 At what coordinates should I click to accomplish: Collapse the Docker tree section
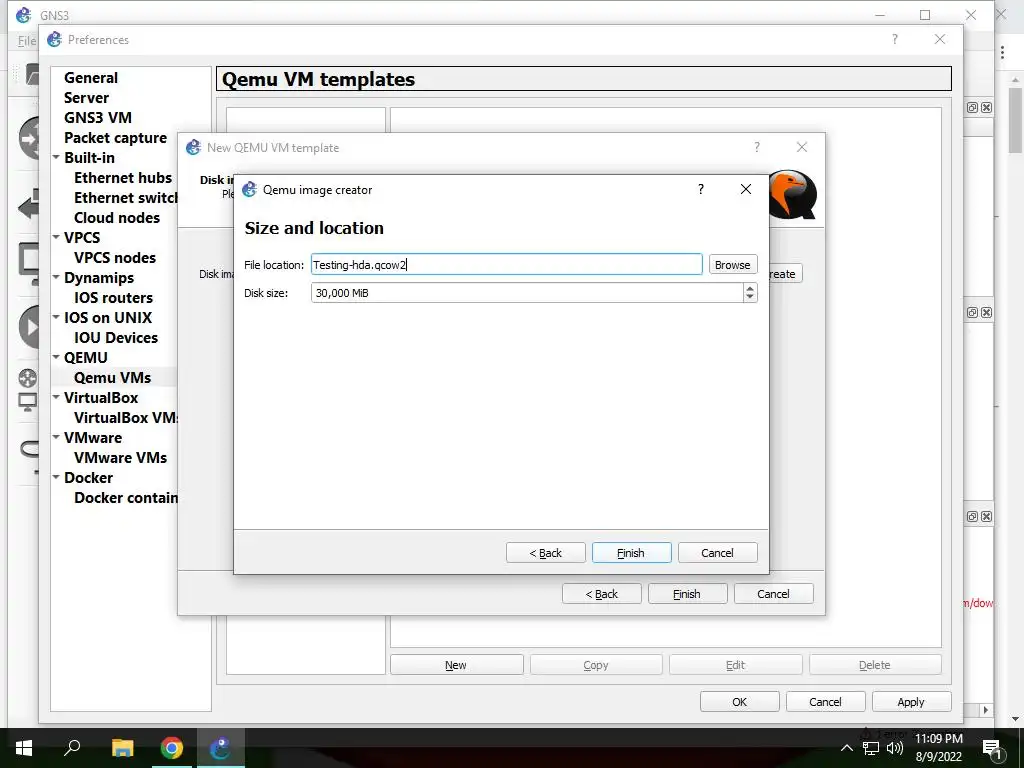click(56, 477)
